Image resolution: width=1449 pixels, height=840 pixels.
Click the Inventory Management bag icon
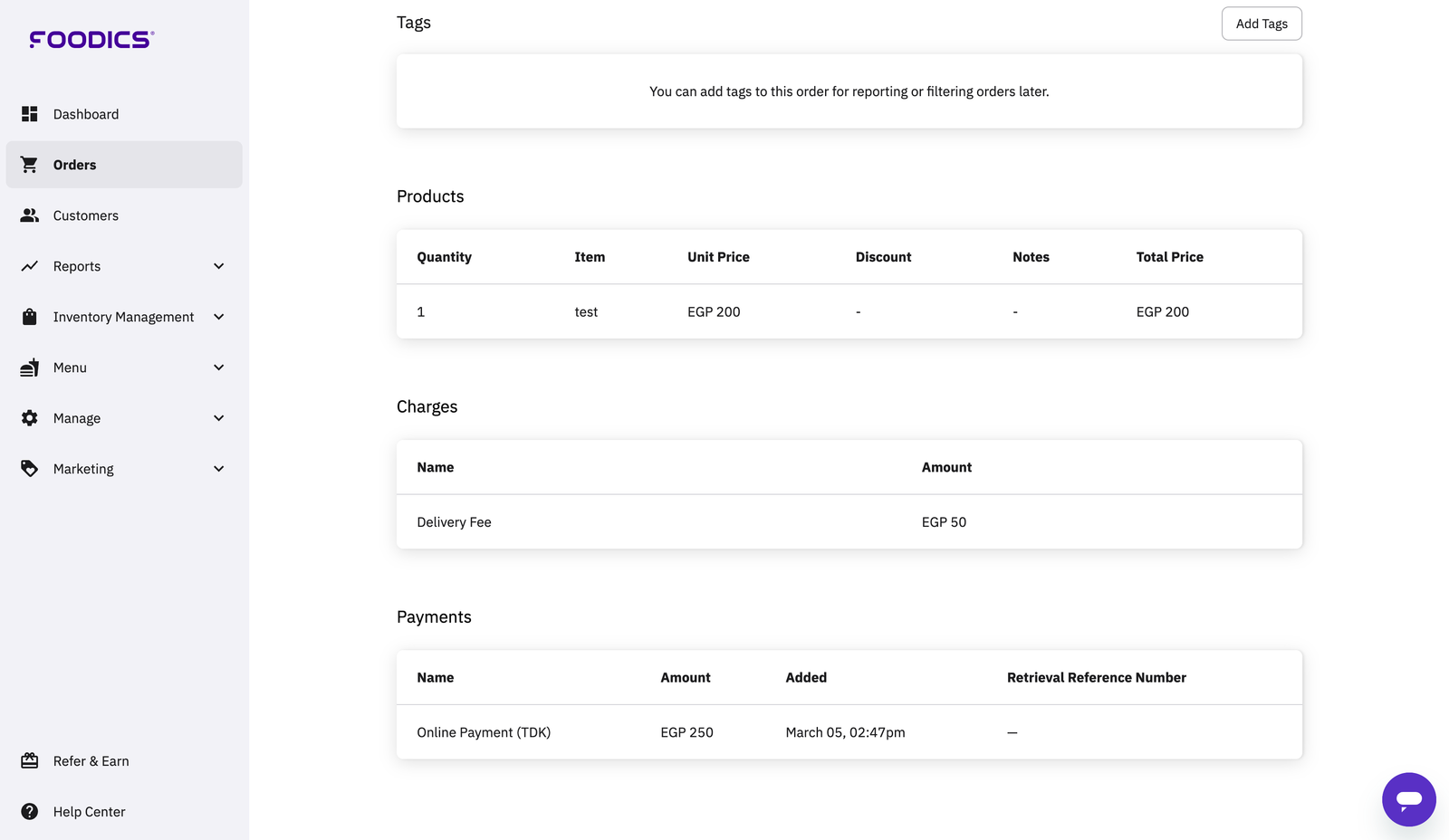click(x=30, y=317)
